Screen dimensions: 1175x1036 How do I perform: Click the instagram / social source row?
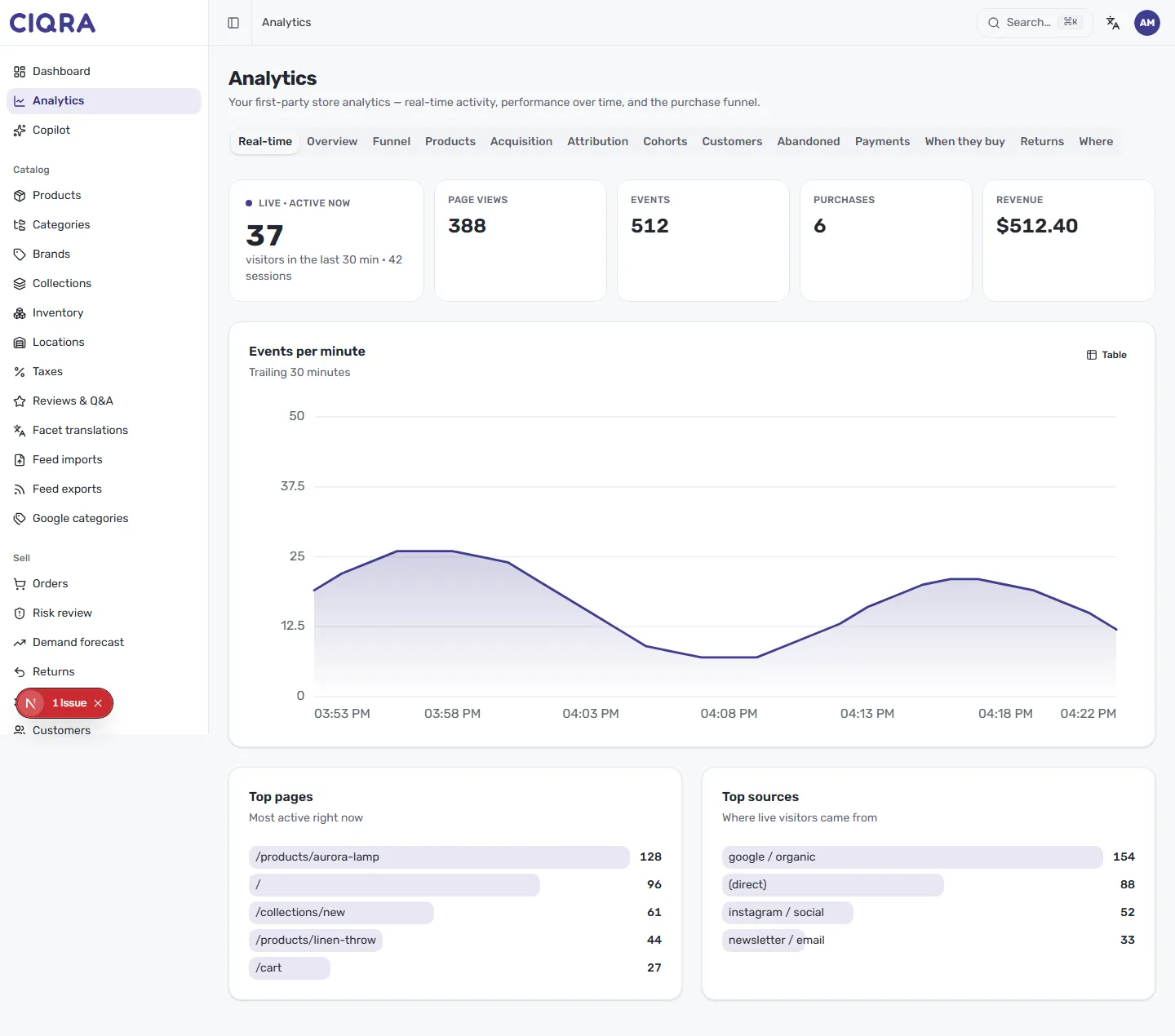[929, 913]
